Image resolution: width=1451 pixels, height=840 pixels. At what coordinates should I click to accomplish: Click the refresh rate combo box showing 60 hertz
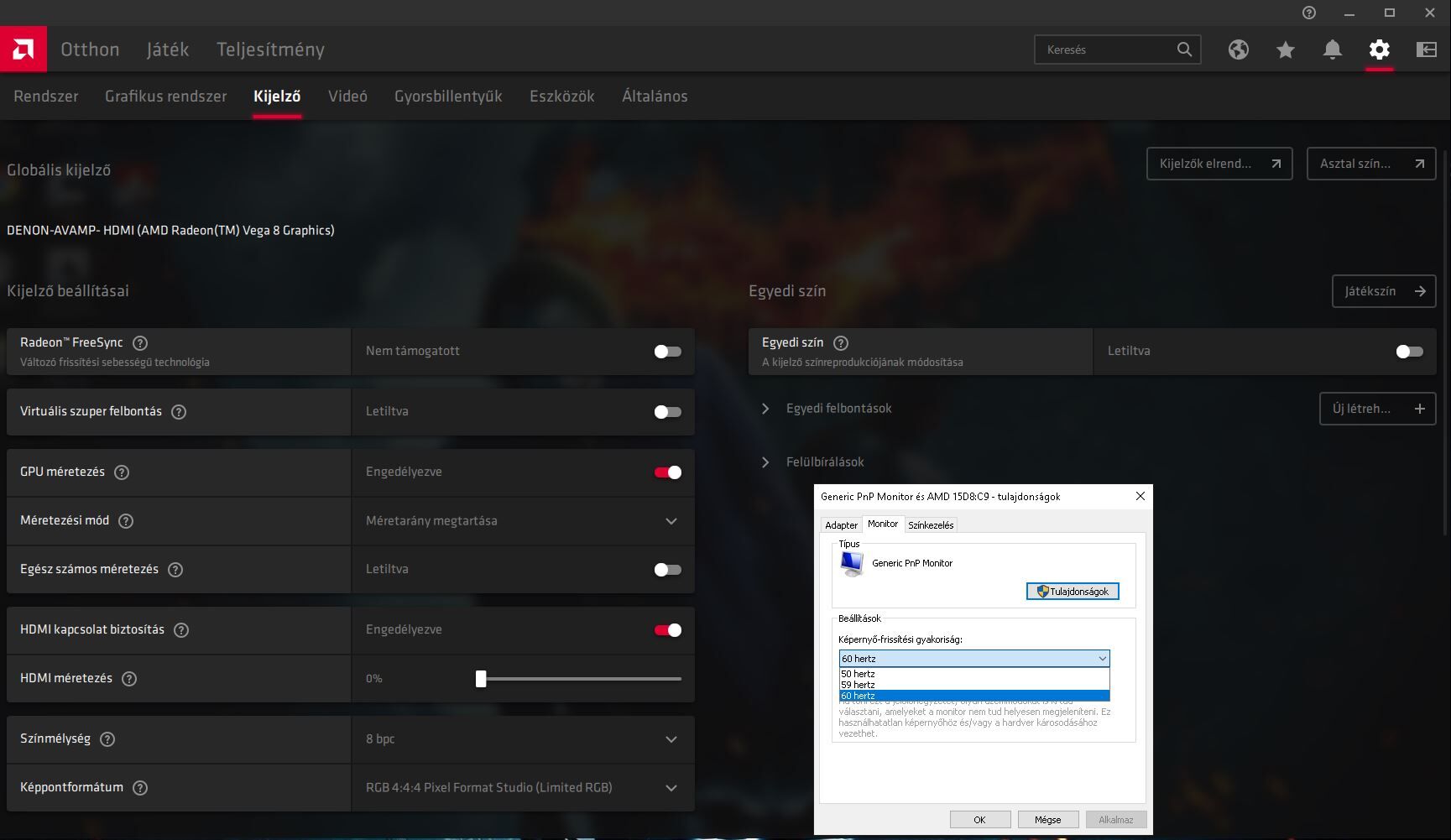[974, 659]
